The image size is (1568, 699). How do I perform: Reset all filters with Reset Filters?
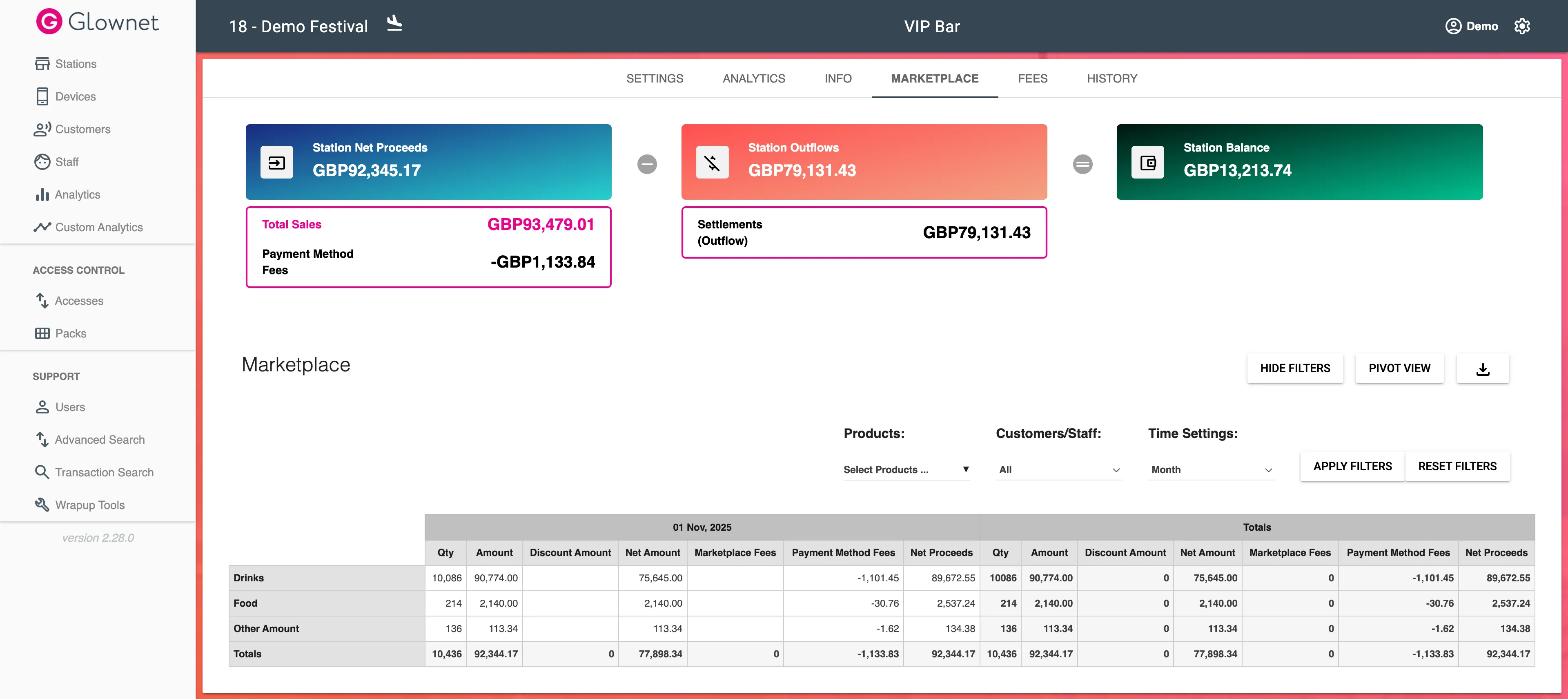tap(1457, 466)
